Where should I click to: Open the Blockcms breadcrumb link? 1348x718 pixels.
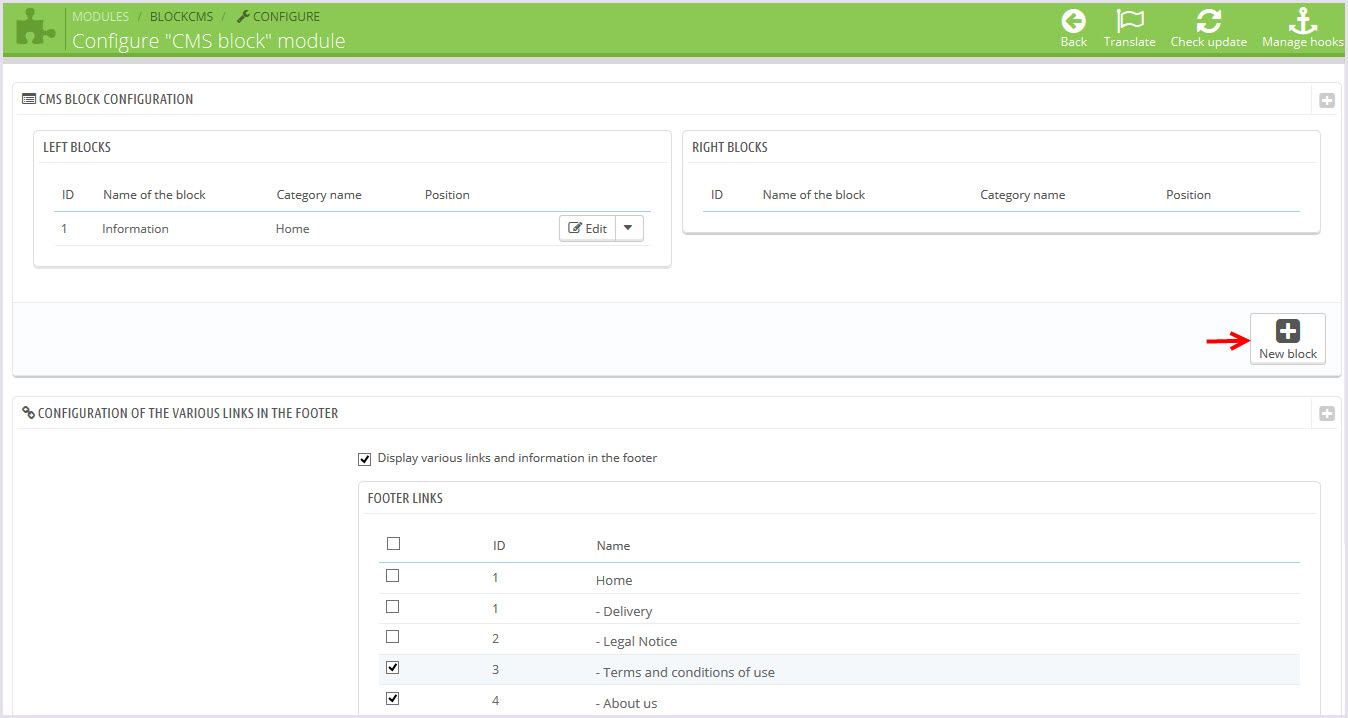point(181,17)
